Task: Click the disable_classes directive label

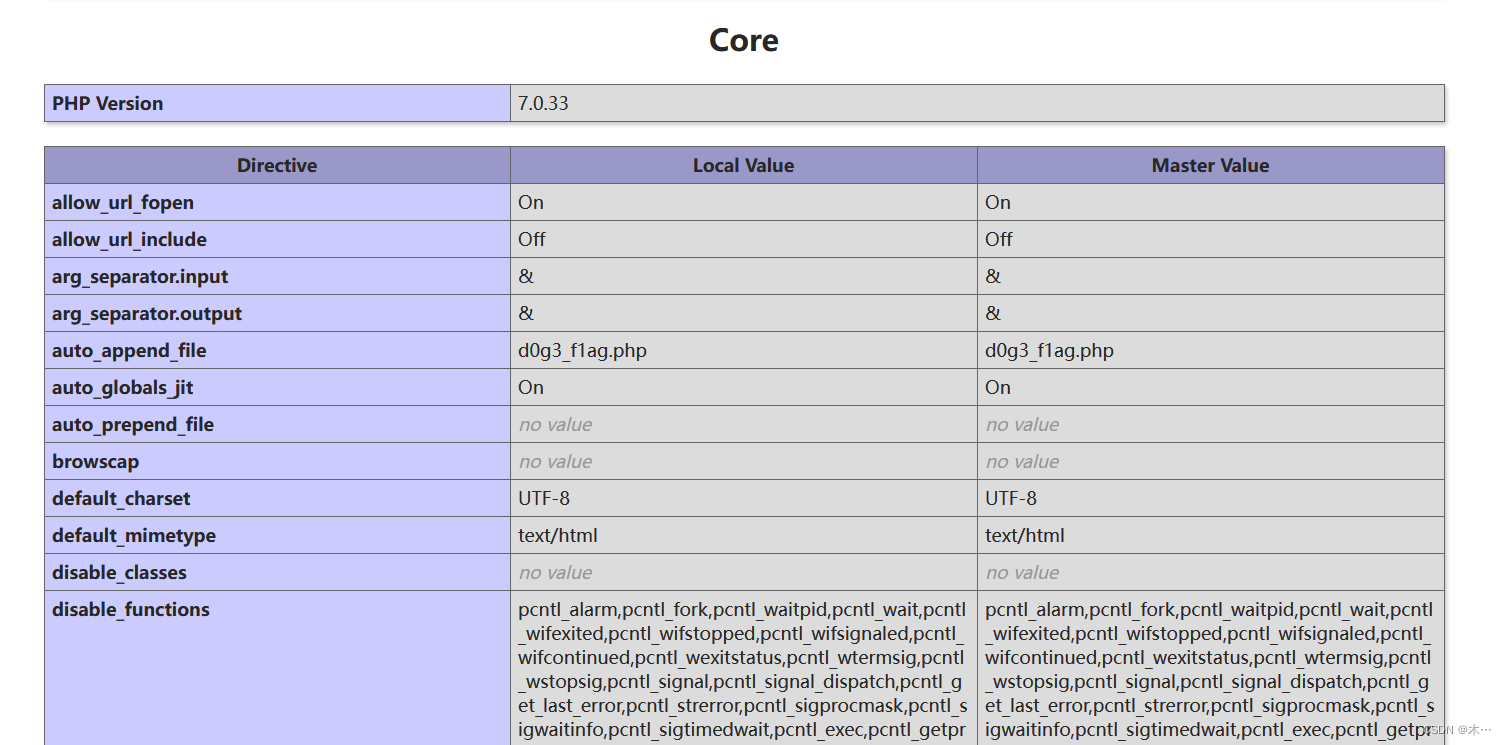Action: [120, 572]
